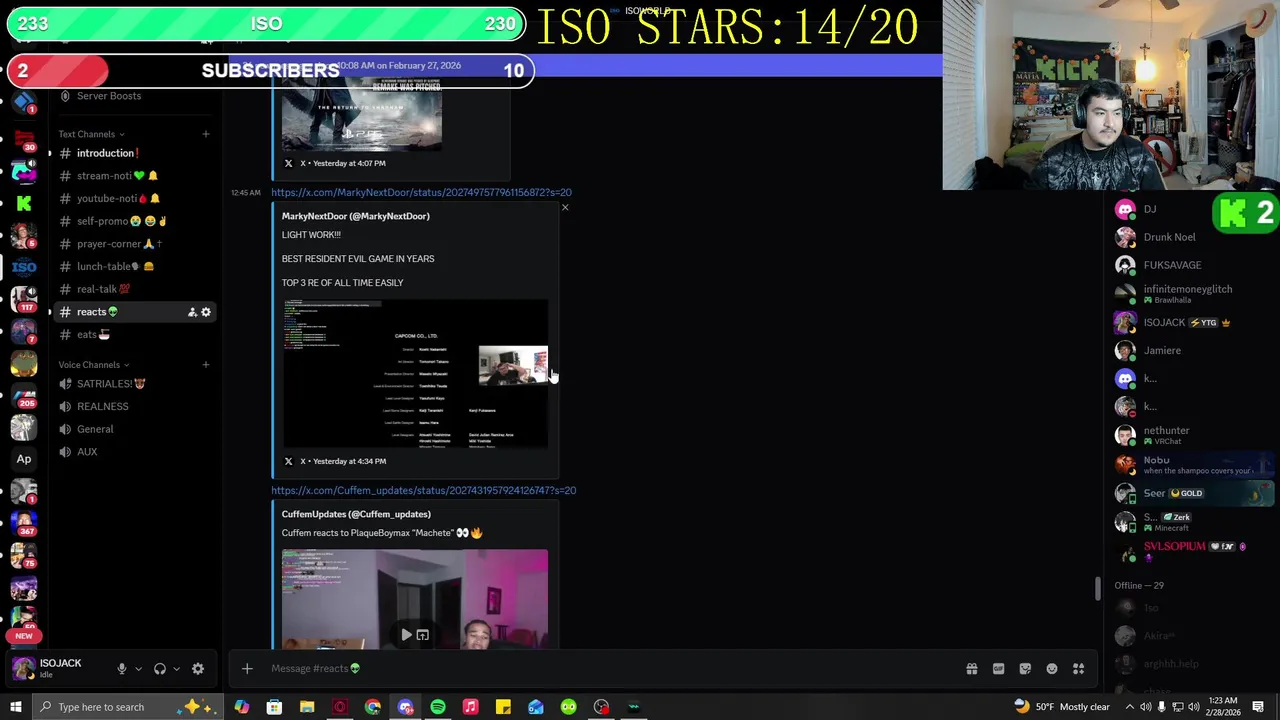This screenshot has height=720, width=1280.
Task: Play the Cuffem reaction video
Action: [x=406, y=635]
